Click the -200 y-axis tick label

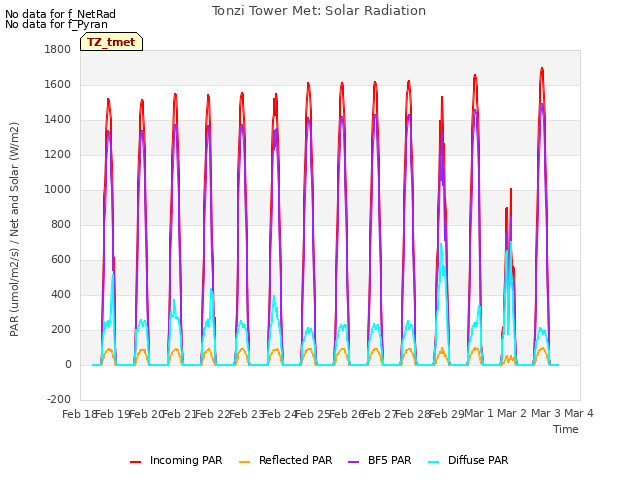tap(59, 400)
